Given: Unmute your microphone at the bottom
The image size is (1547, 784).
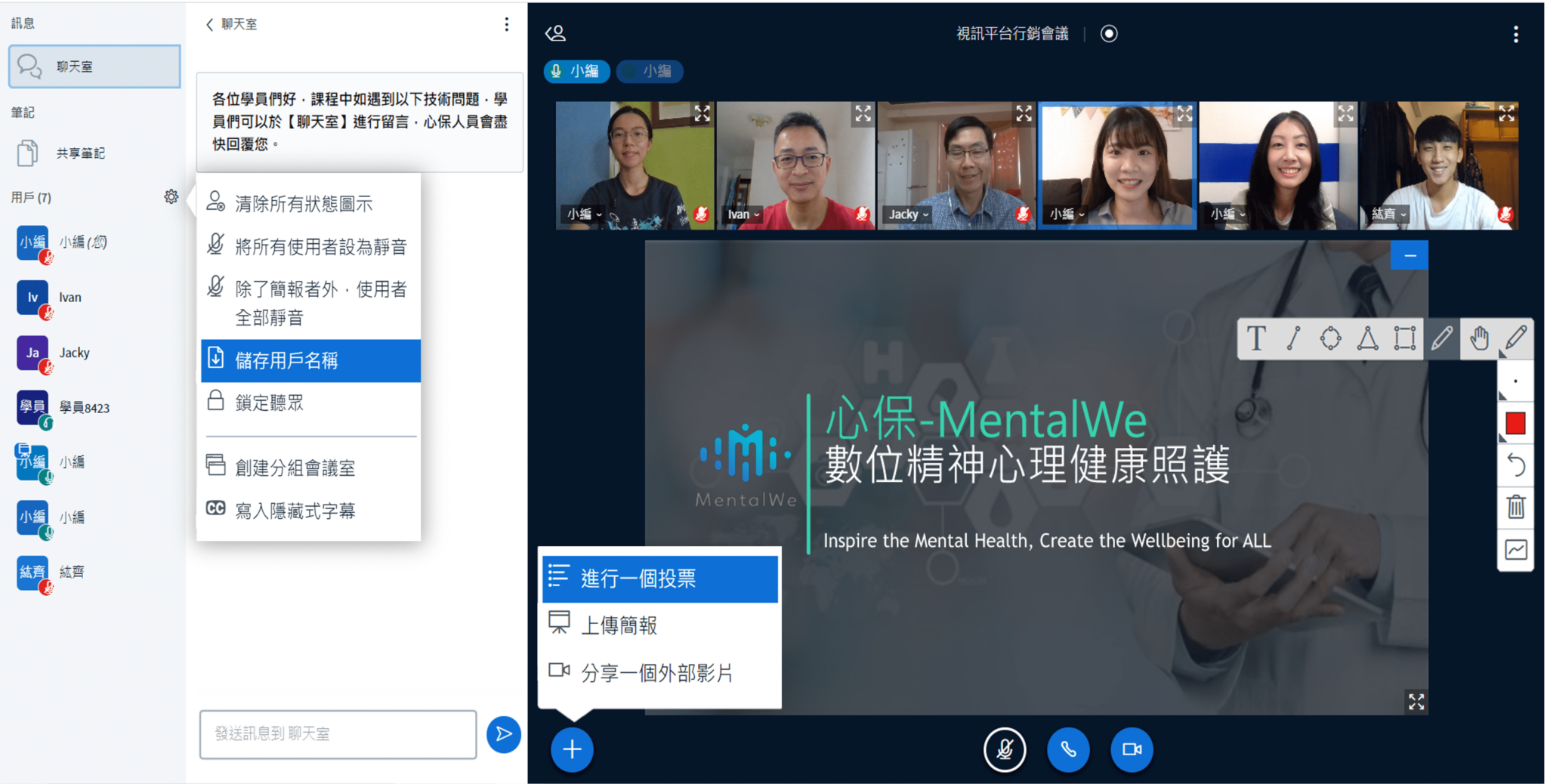Looking at the screenshot, I should pyautogui.click(x=1005, y=750).
